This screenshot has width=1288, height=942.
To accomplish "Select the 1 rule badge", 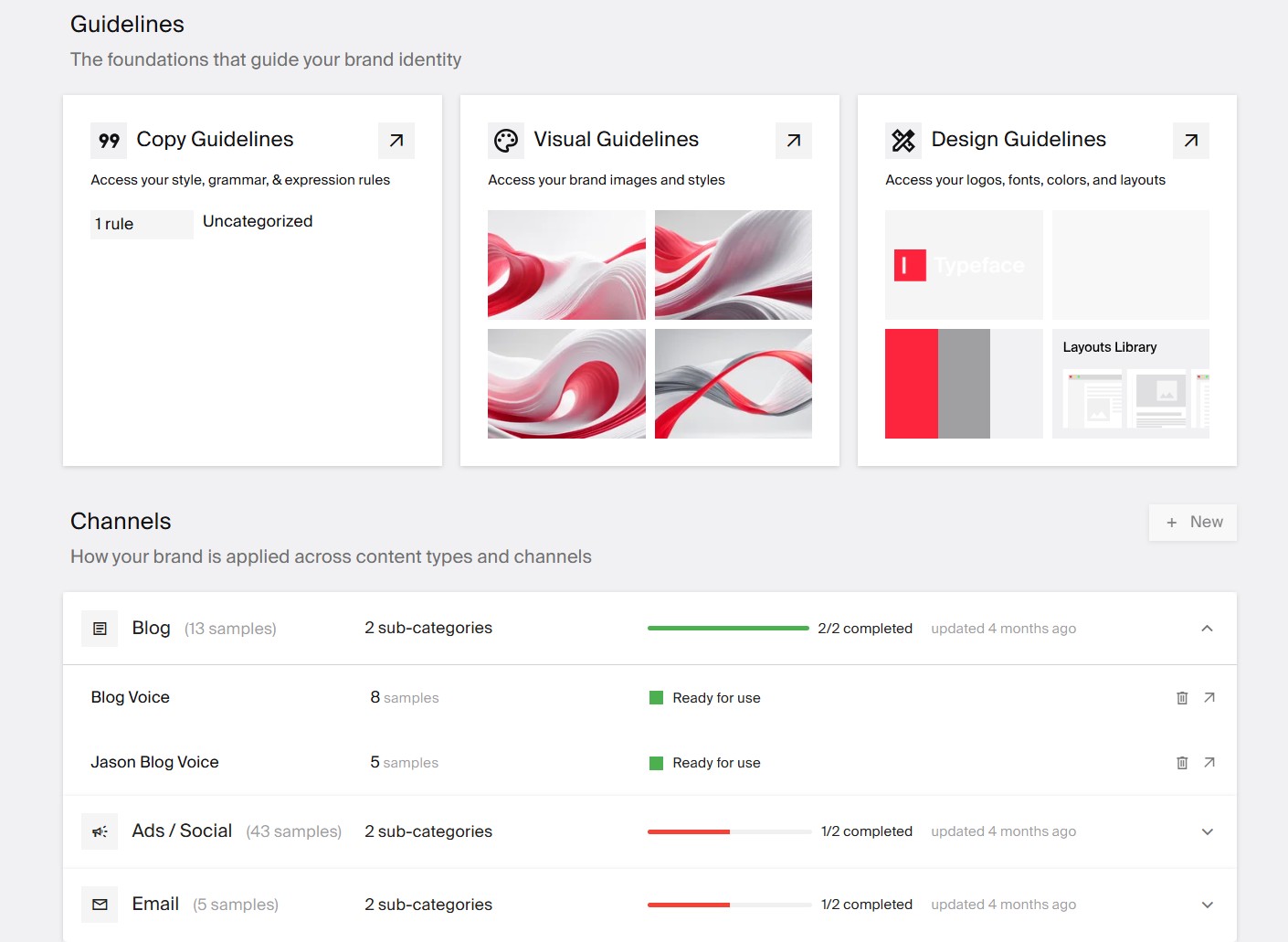I will (x=142, y=224).
